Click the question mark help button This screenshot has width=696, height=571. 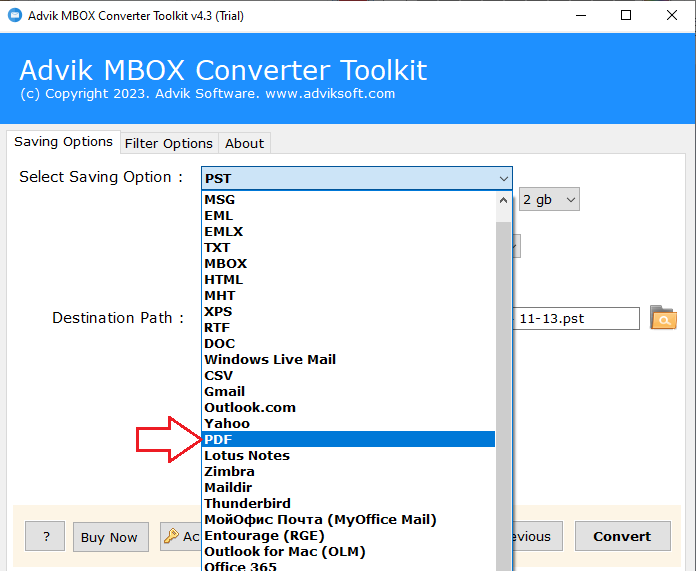tap(45, 536)
